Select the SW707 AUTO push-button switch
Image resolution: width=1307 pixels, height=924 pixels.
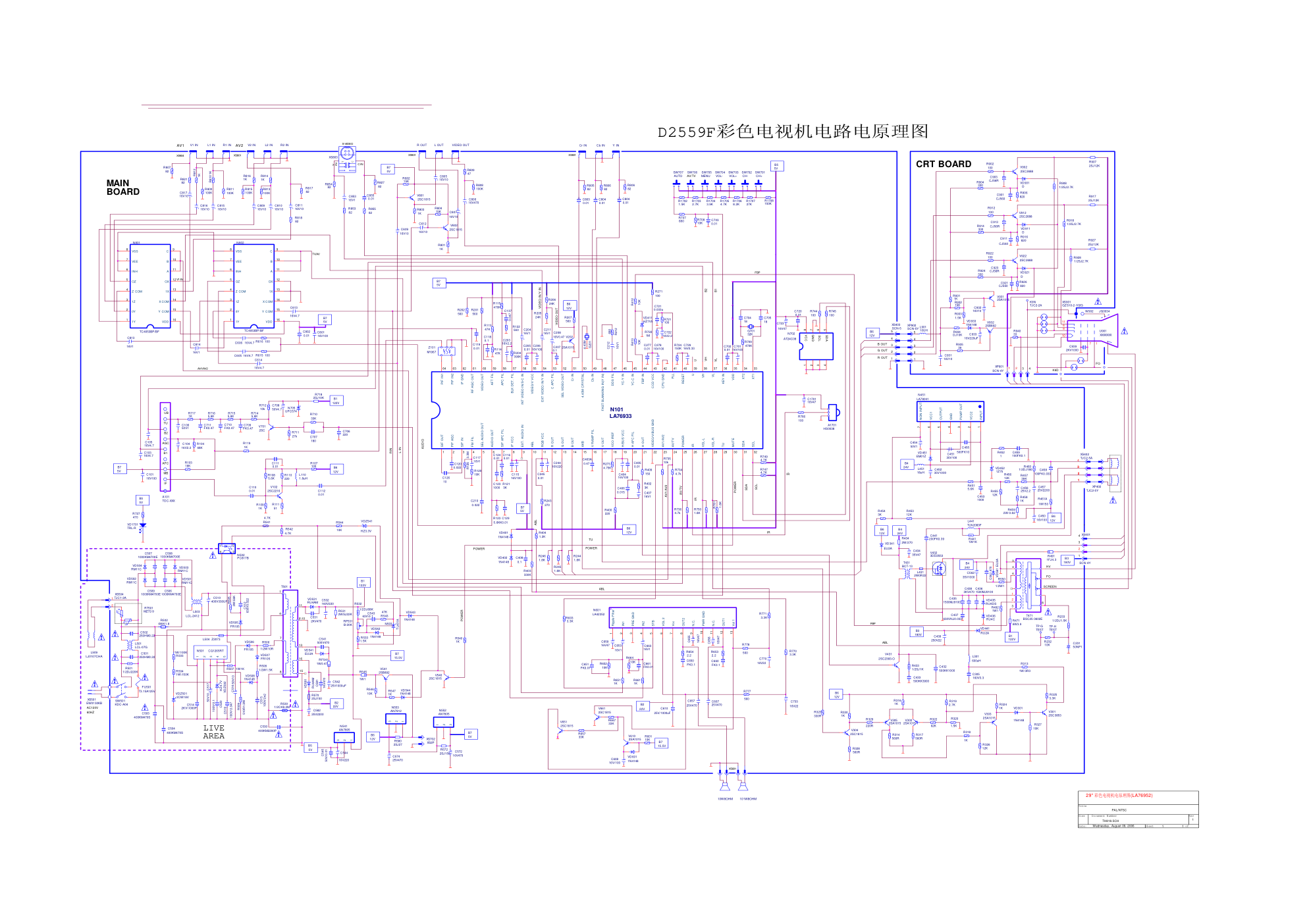678,184
